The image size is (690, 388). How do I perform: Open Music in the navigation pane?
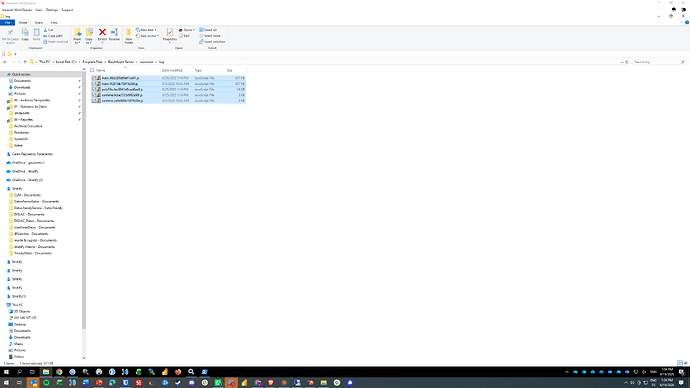pyautogui.click(x=18, y=344)
